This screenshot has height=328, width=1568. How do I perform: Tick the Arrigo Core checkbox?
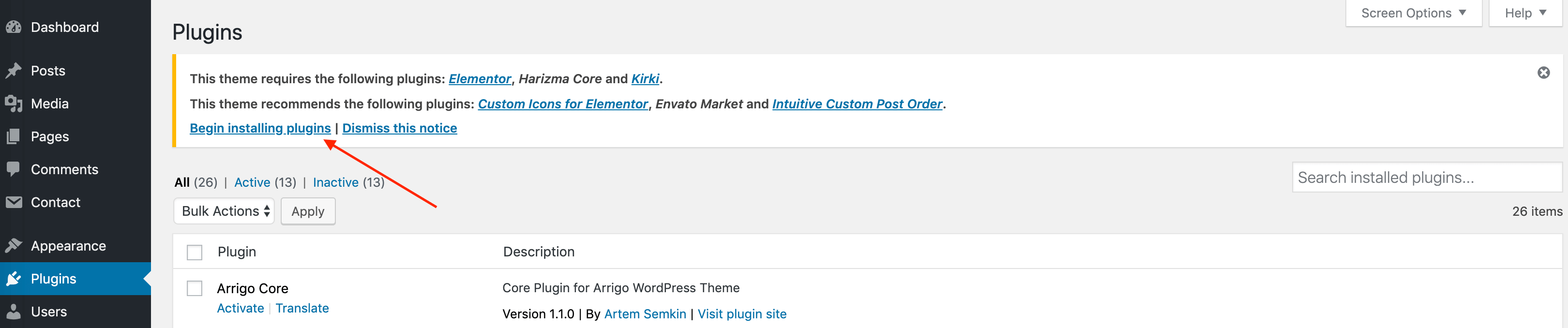(x=194, y=288)
